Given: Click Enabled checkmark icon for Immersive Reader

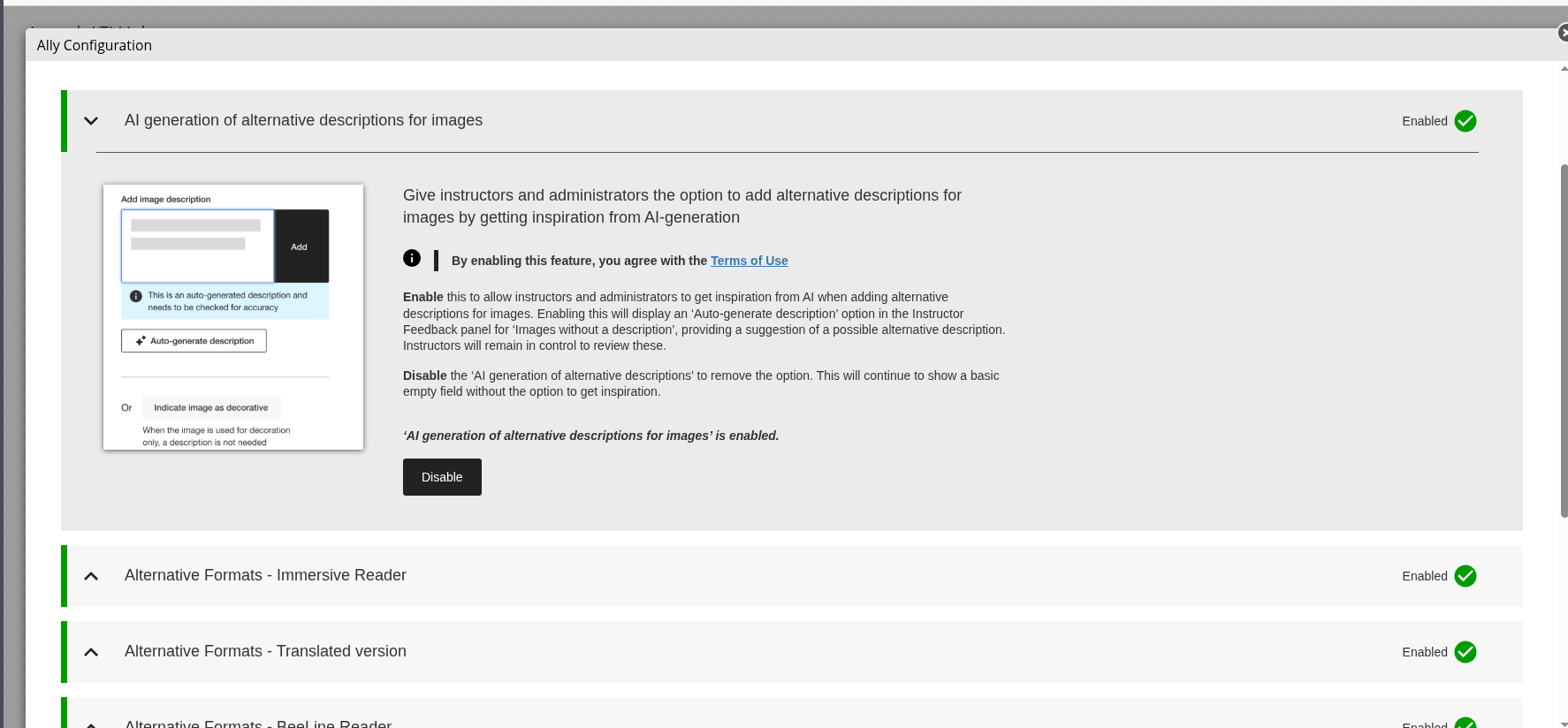Looking at the screenshot, I should (x=1465, y=576).
